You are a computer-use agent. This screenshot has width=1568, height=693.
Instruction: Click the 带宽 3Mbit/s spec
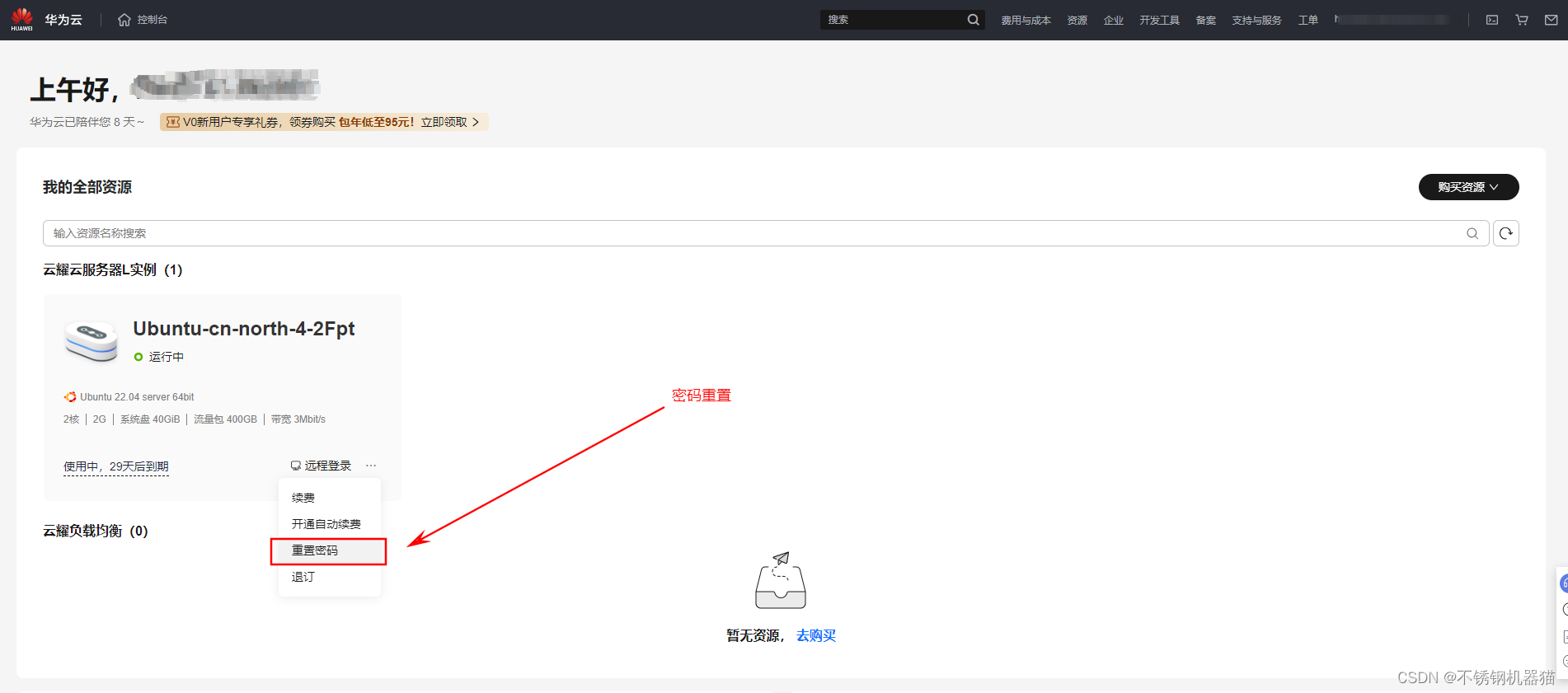point(298,419)
